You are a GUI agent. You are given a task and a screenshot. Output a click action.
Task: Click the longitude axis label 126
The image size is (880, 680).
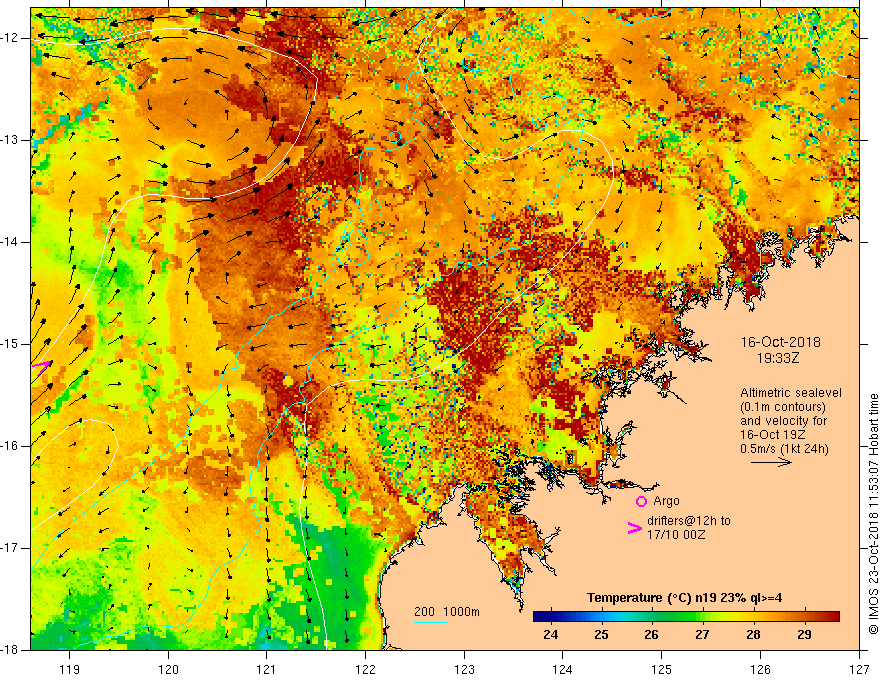(760, 669)
